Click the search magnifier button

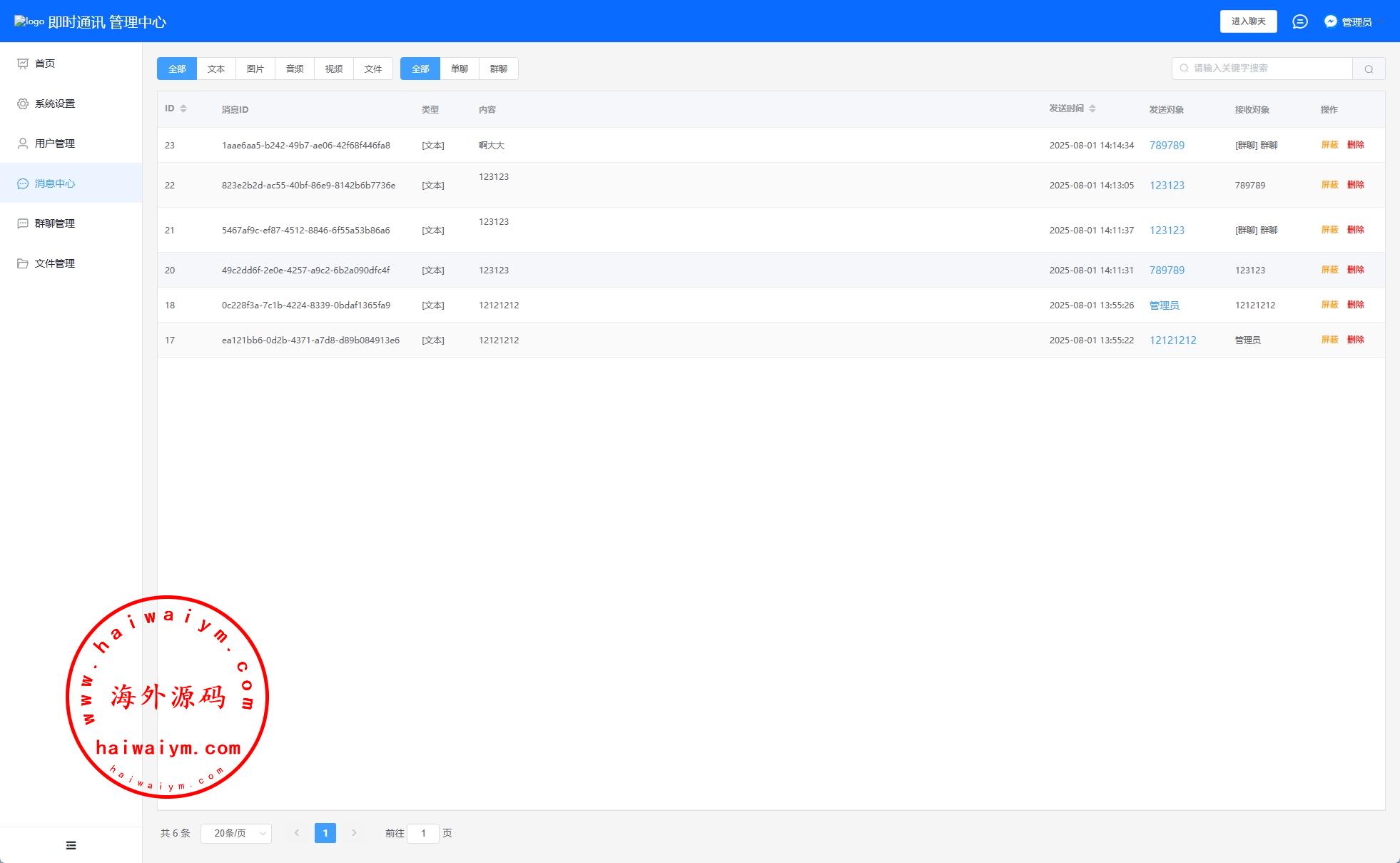1368,69
